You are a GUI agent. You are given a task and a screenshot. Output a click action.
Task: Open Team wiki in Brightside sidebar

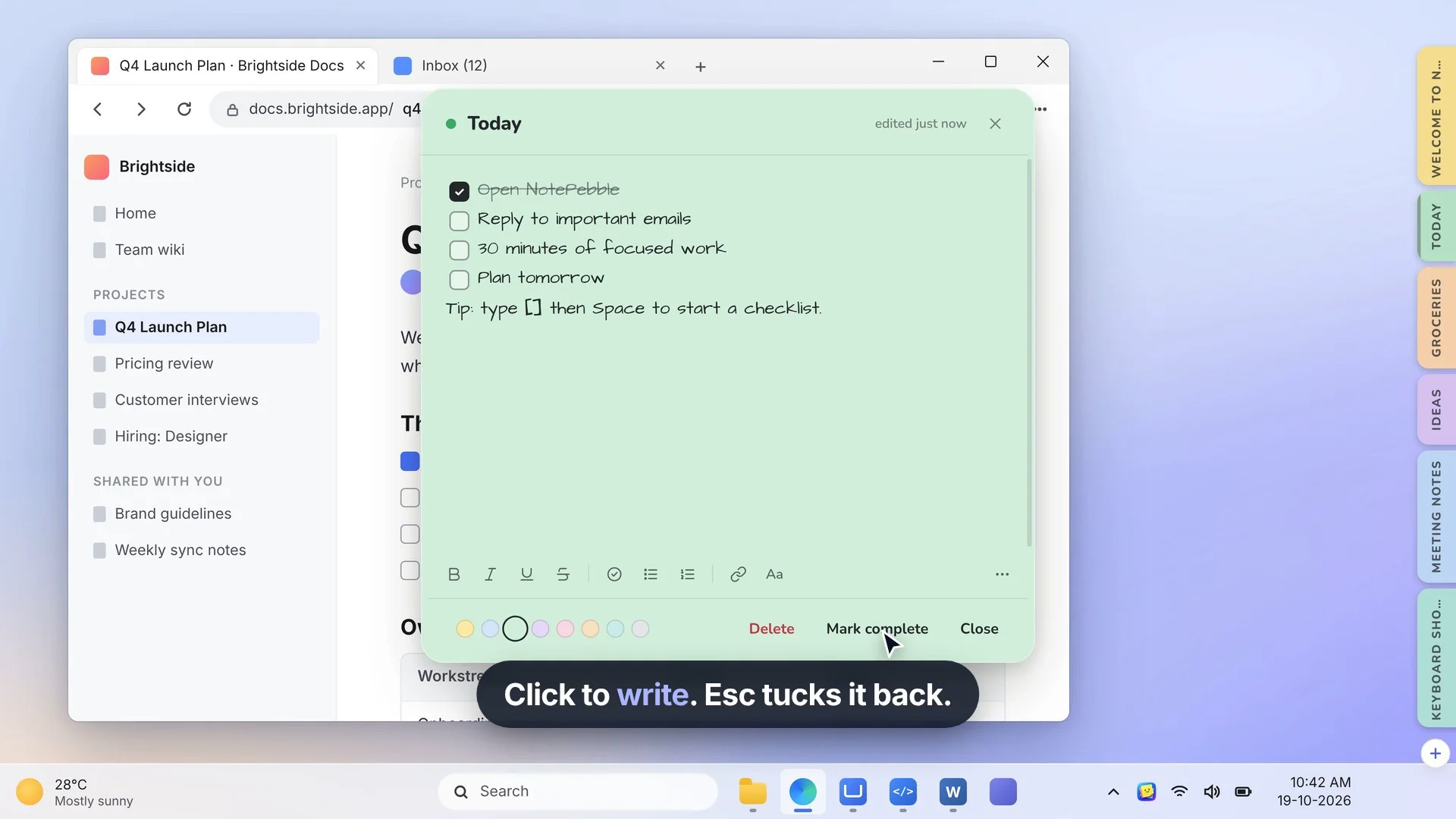click(x=202, y=250)
